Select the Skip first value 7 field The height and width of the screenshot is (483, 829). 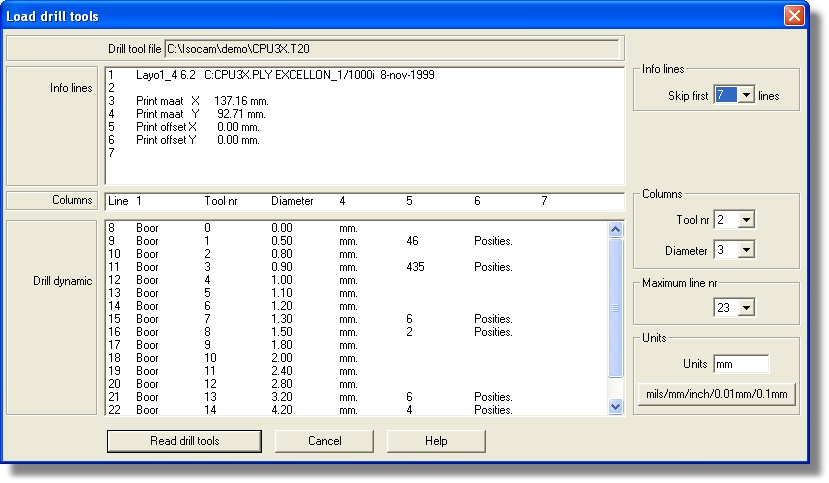coord(725,95)
